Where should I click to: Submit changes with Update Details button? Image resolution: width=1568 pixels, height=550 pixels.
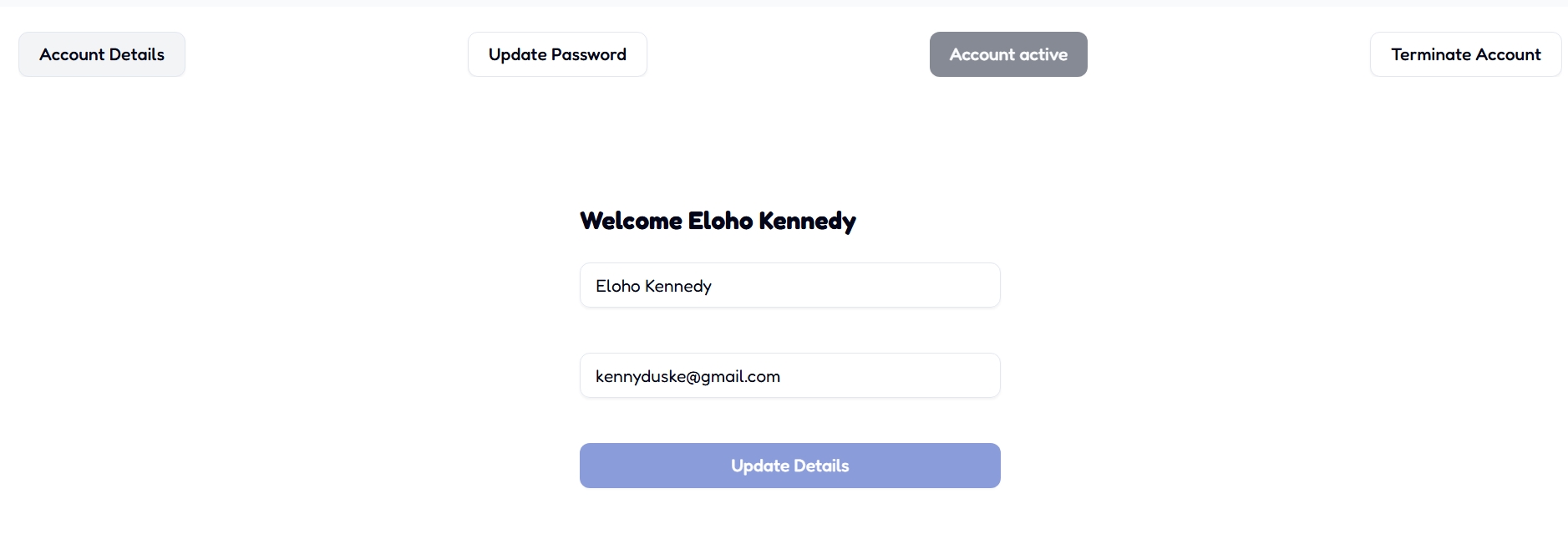click(x=790, y=466)
